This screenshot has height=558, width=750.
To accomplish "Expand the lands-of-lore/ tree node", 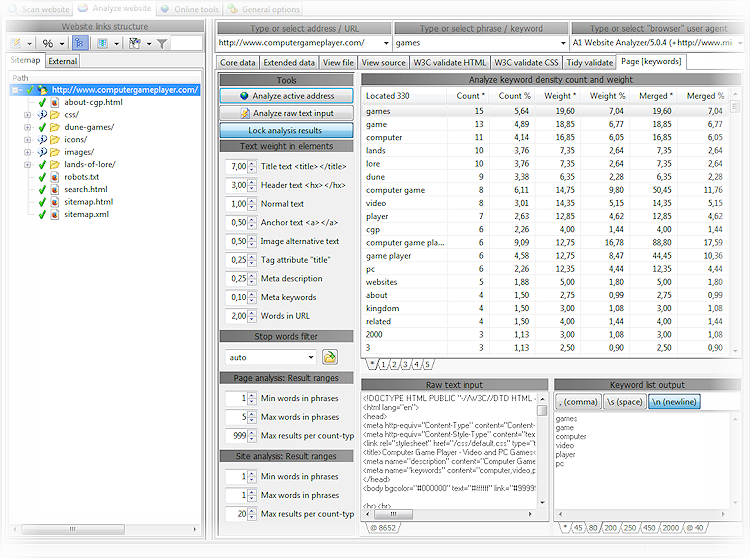I will (x=27, y=164).
